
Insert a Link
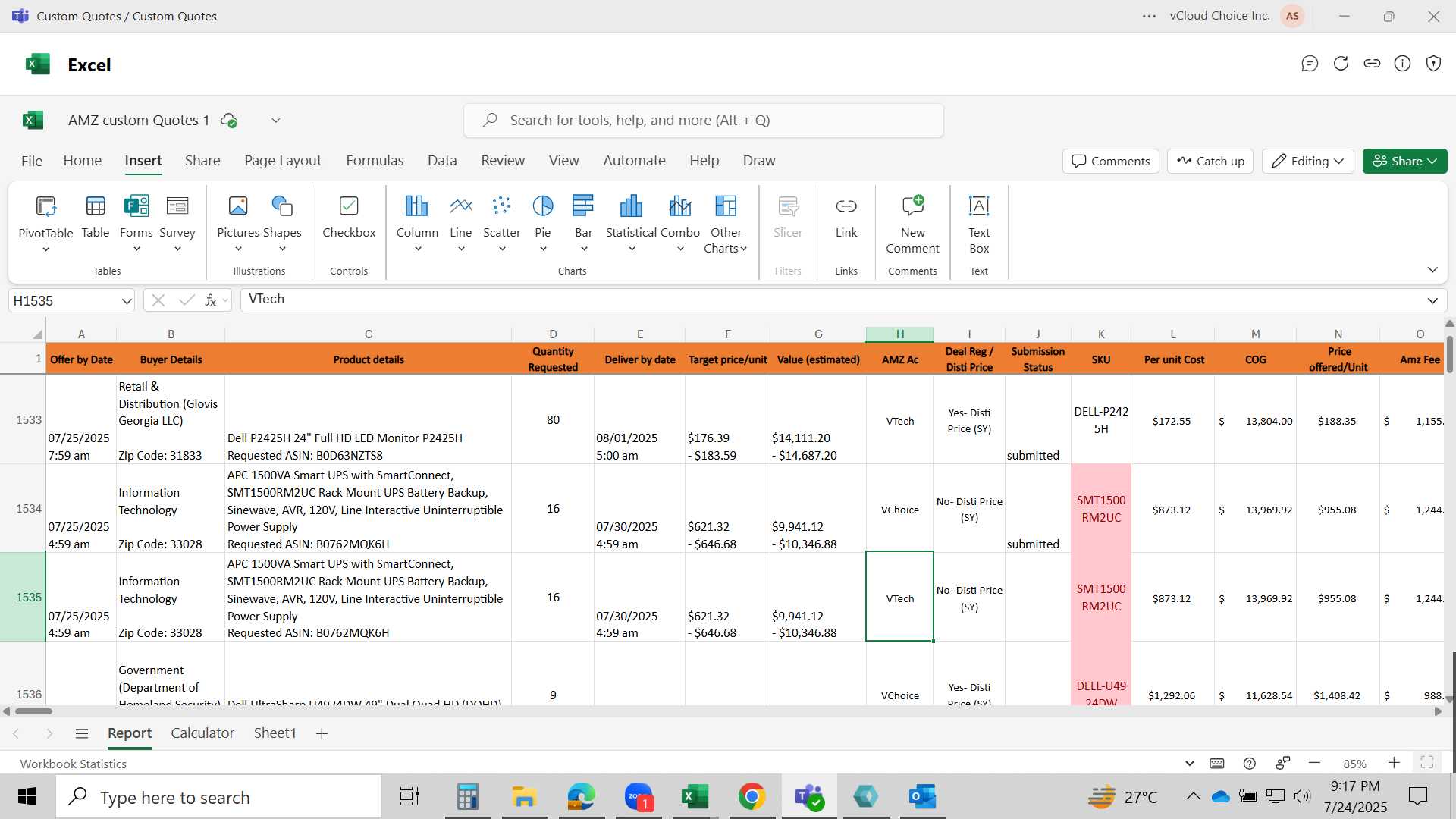(846, 216)
